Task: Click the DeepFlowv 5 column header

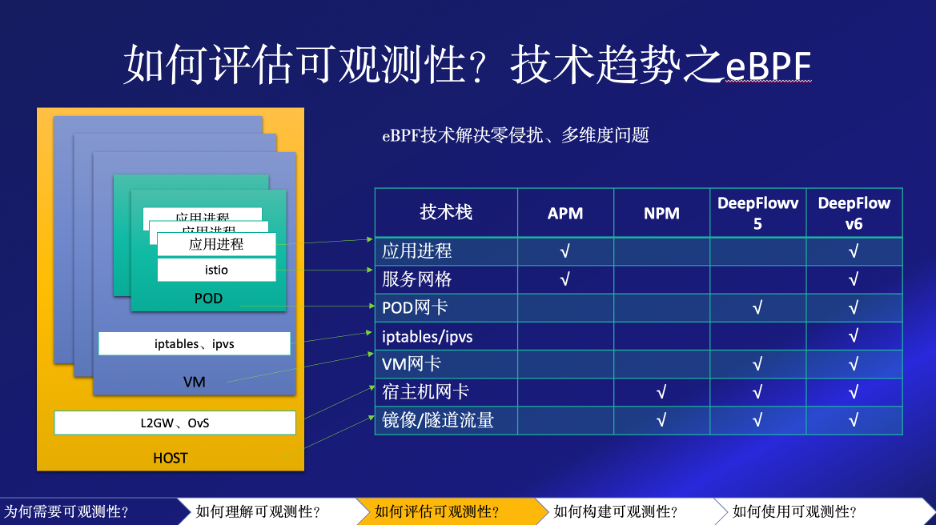Action: pyautogui.click(x=758, y=213)
